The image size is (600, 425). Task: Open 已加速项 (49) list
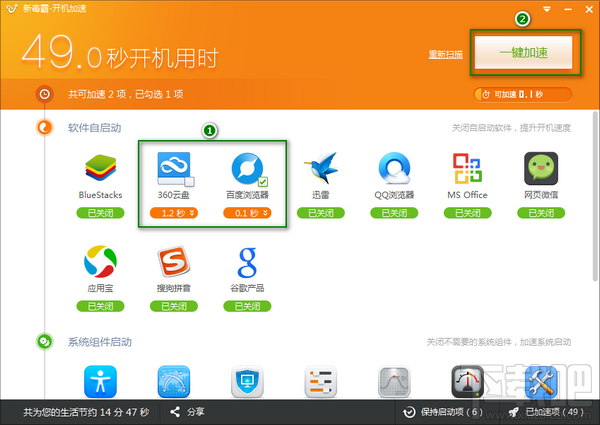pos(546,412)
